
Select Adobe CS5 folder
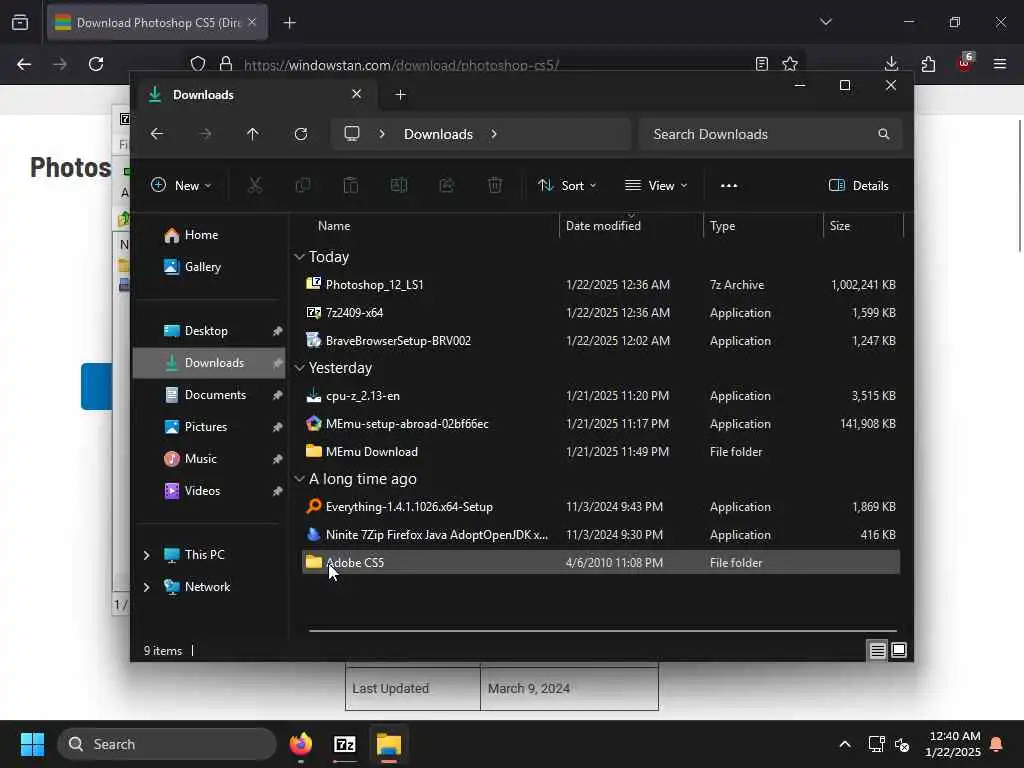(601, 562)
